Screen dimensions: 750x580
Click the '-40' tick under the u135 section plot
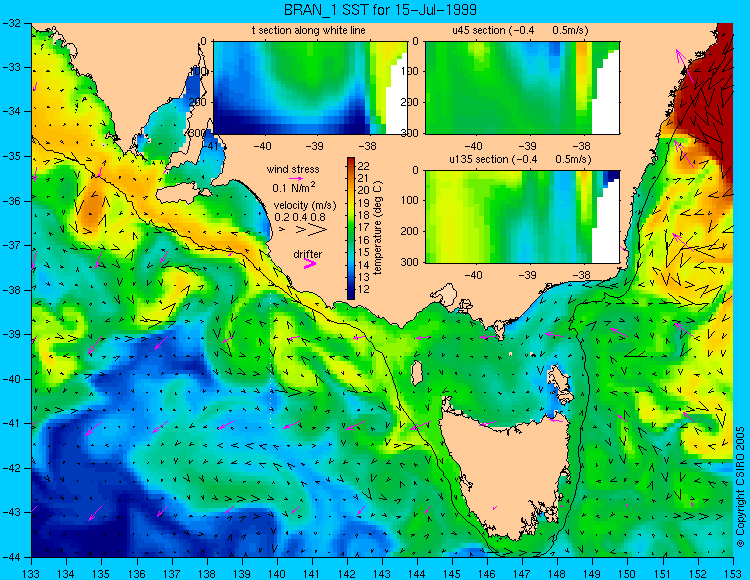click(474, 275)
